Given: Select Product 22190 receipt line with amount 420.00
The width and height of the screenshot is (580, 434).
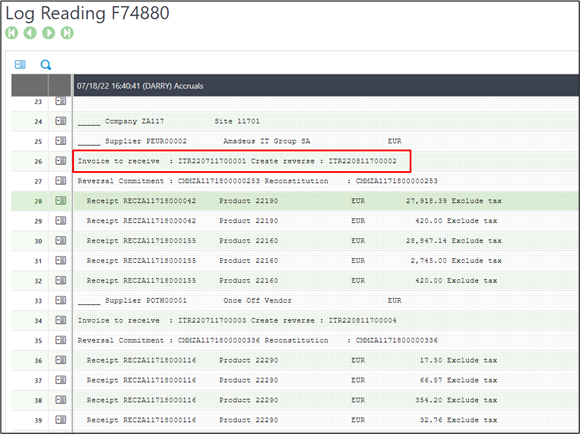Looking at the screenshot, I should tap(326, 221).
